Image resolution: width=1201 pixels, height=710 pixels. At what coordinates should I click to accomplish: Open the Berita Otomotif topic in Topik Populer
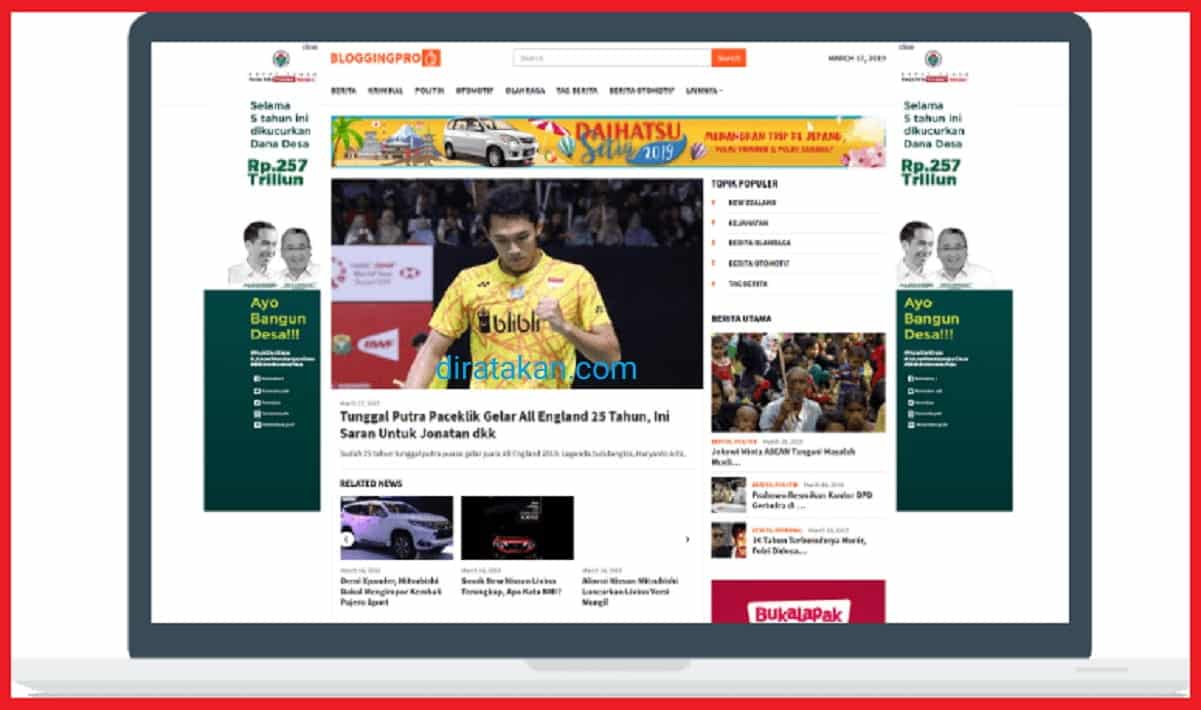(758, 263)
